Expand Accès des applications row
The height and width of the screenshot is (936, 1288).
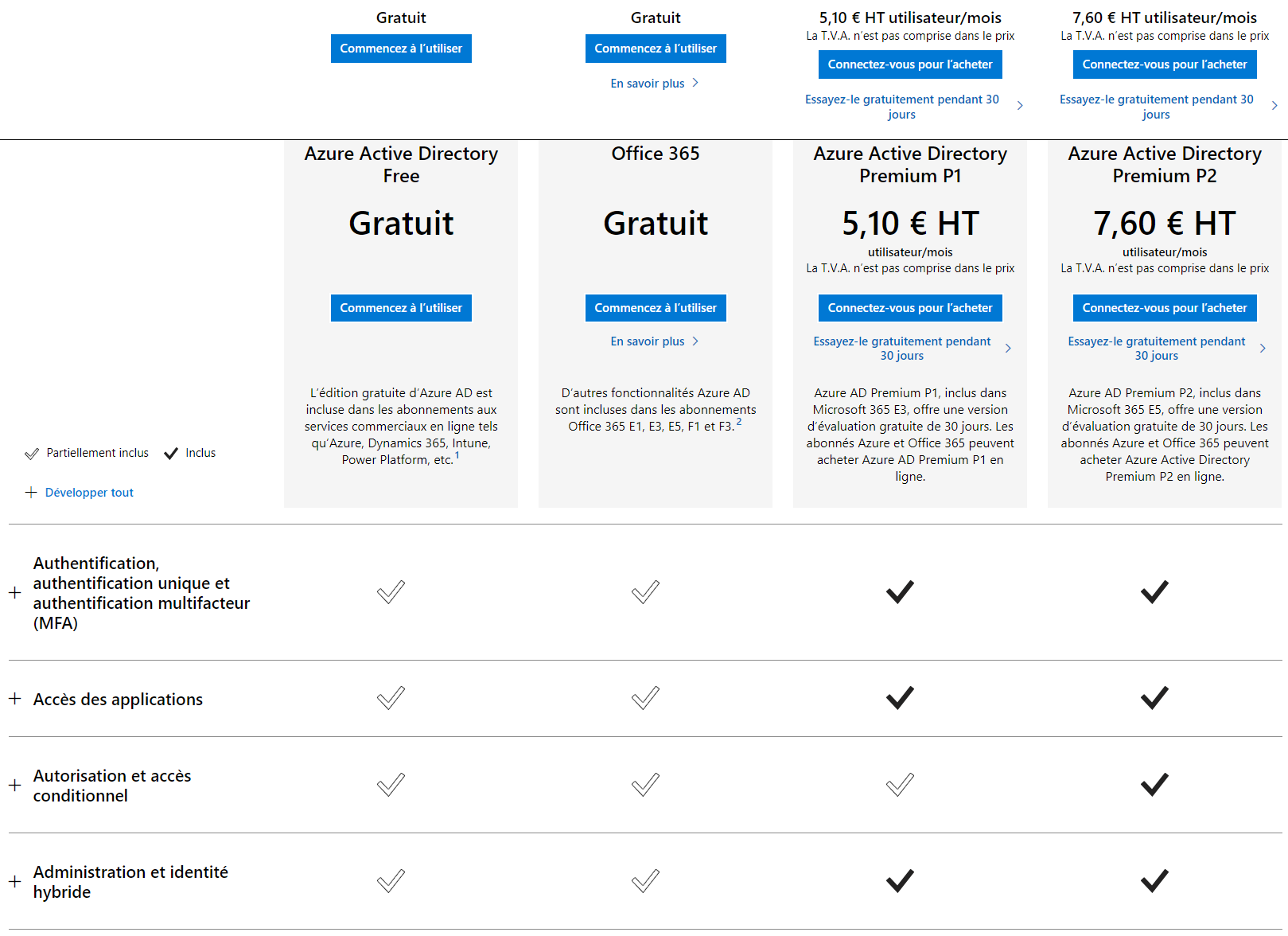point(14,699)
